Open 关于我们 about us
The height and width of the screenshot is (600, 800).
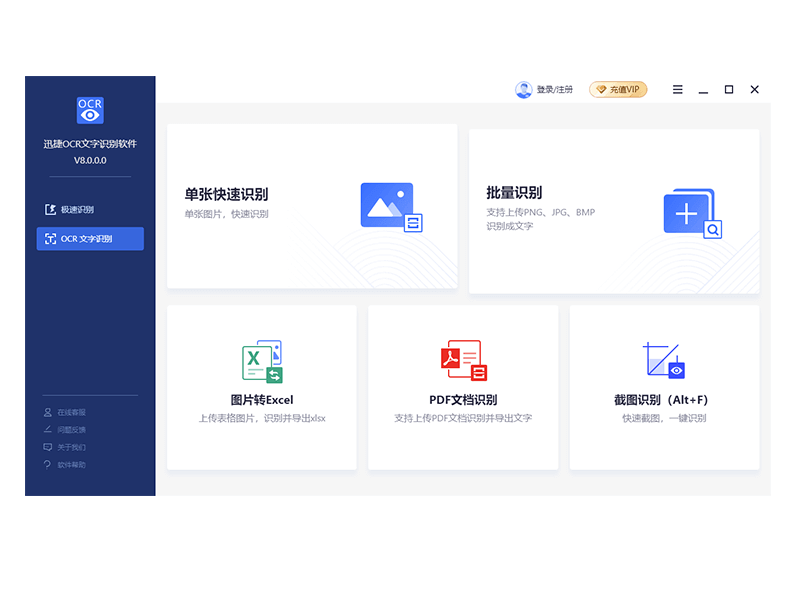click(x=65, y=446)
